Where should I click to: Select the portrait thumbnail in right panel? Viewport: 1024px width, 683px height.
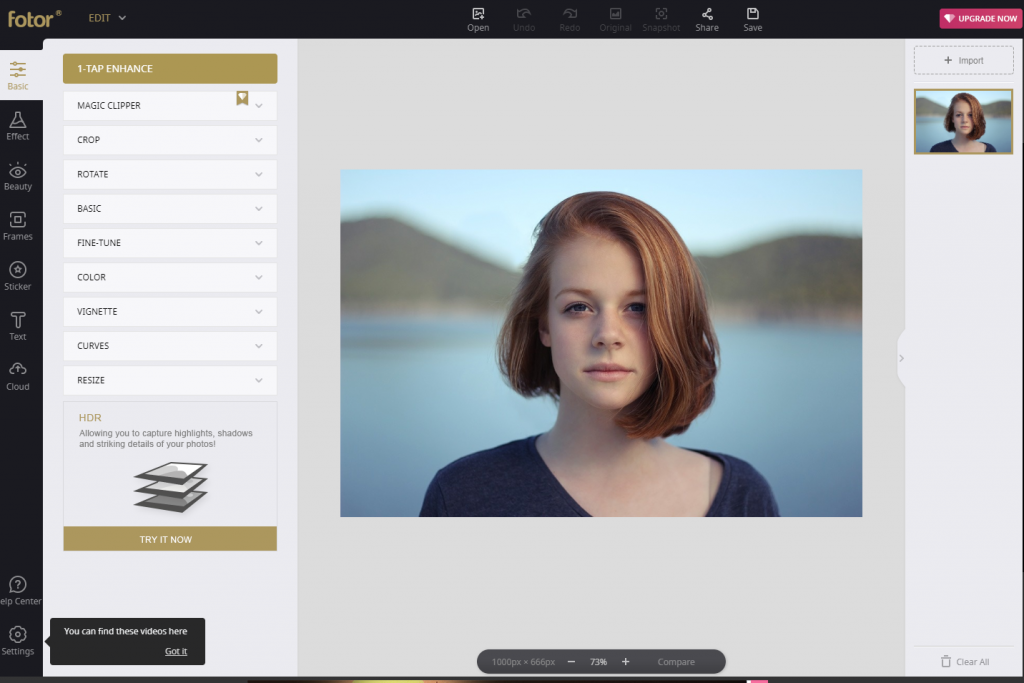[x=963, y=121]
